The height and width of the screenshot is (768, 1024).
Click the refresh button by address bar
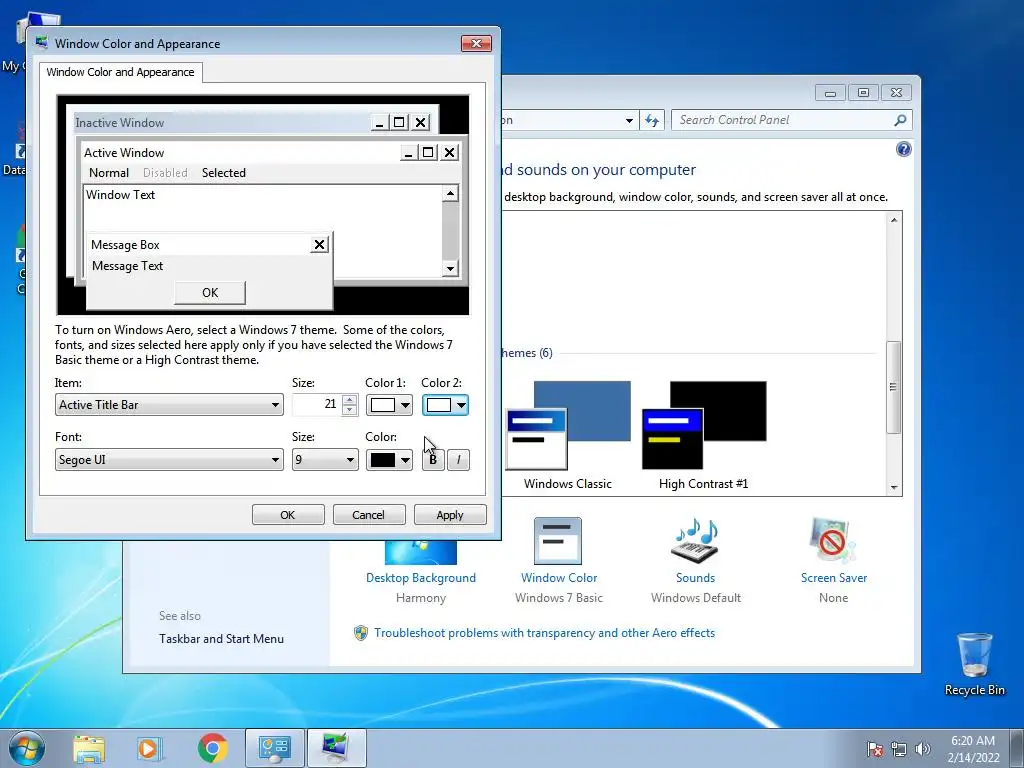652,120
